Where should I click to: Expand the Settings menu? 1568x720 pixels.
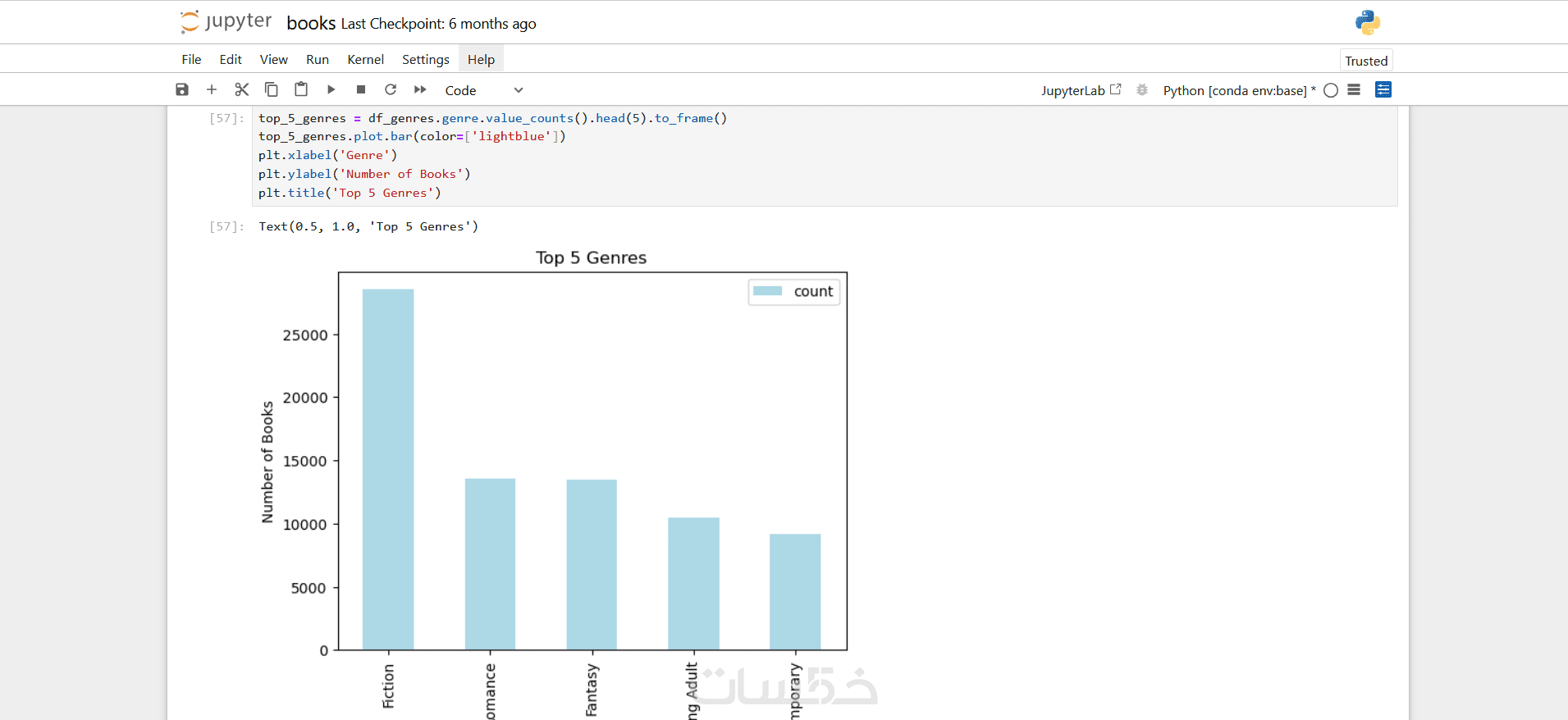[x=425, y=59]
